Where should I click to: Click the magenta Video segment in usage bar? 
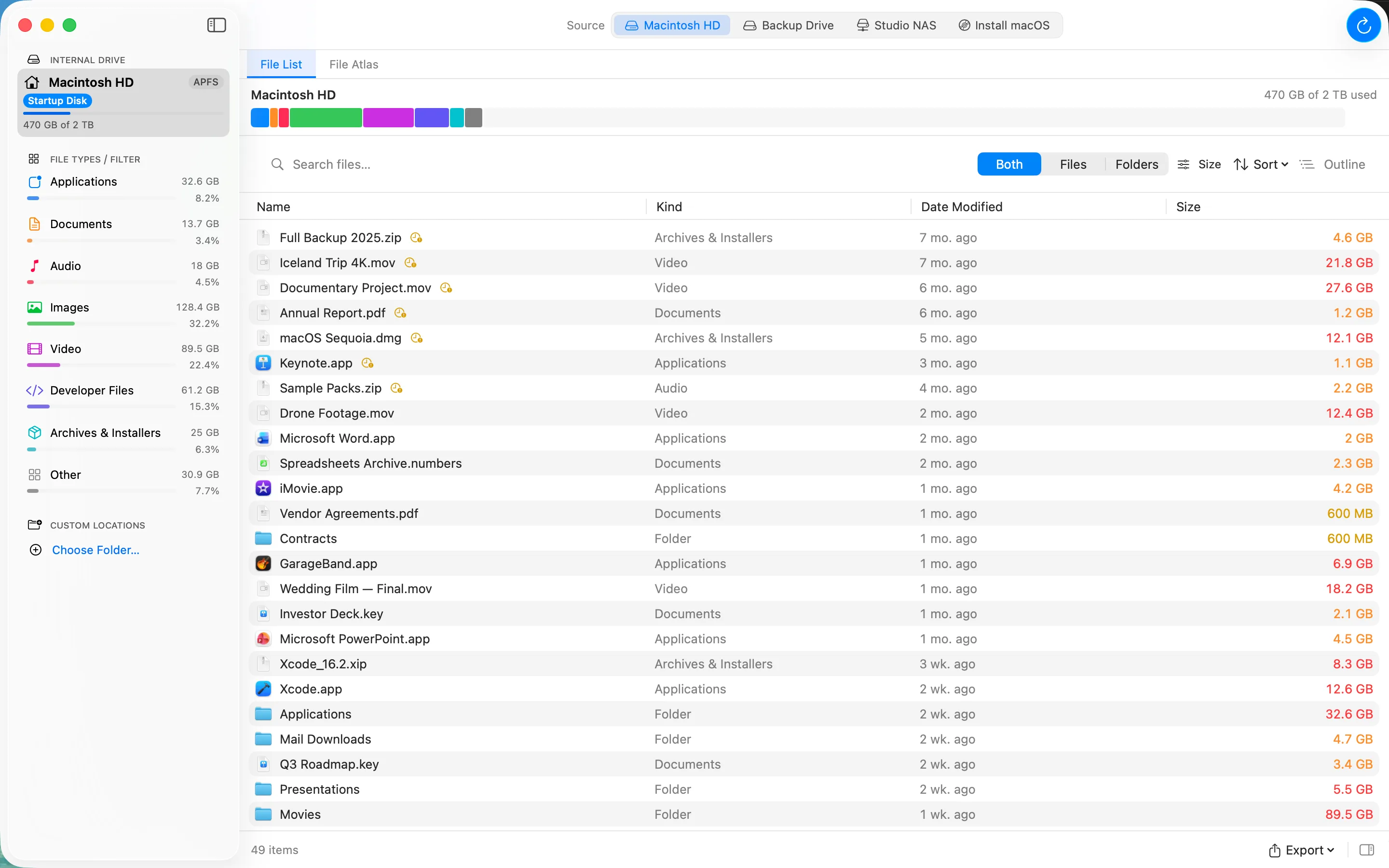coord(388,118)
